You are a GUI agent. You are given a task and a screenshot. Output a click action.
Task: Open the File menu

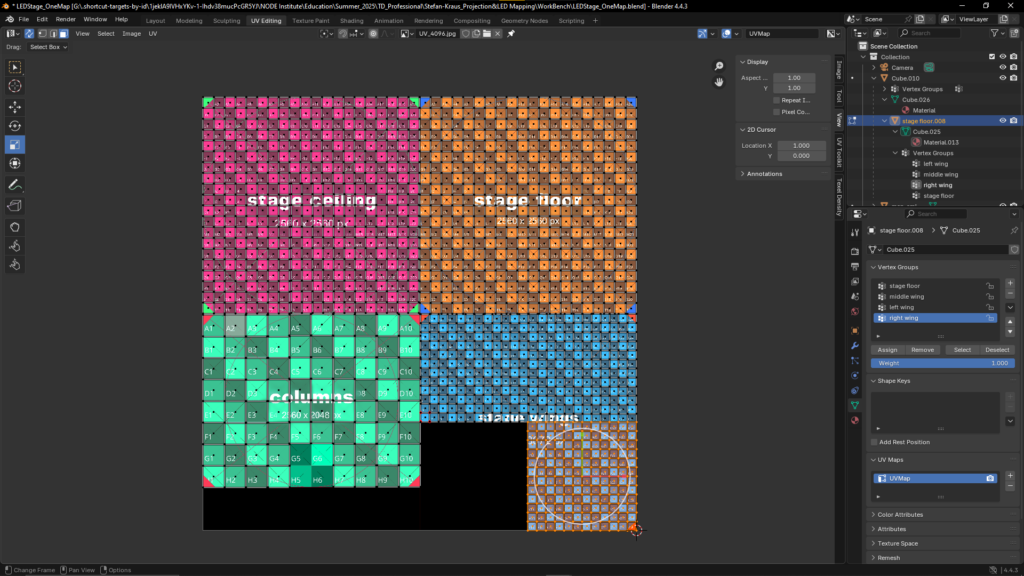(24, 20)
